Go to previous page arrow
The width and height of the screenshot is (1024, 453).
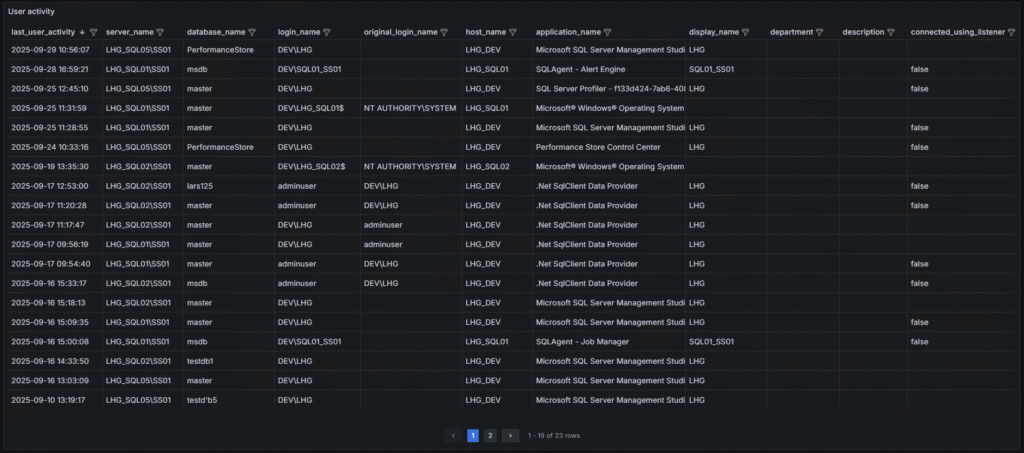(453, 435)
